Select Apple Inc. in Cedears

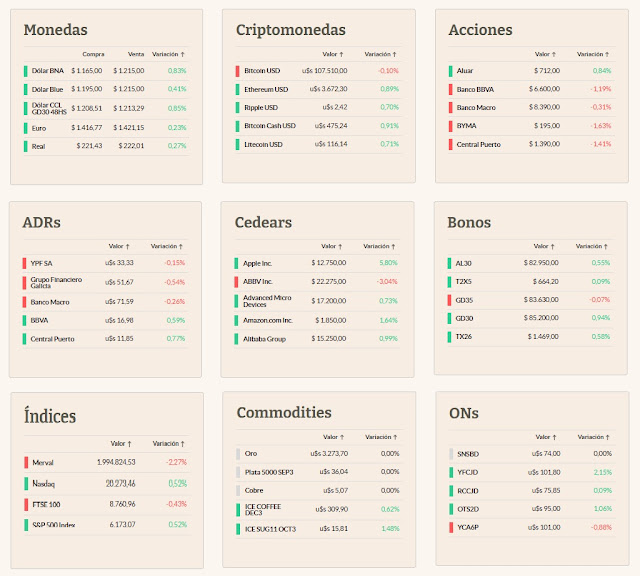tap(317, 263)
